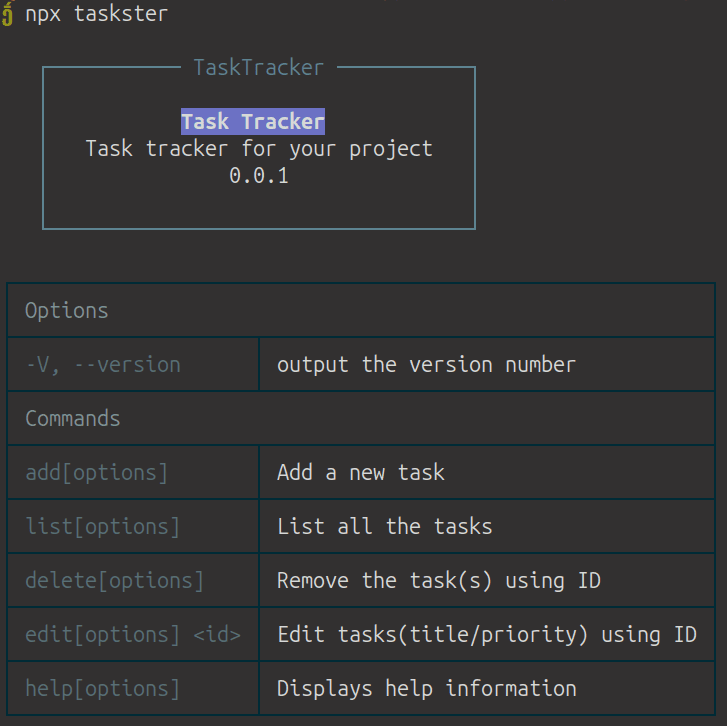
Task: Select the "-V, --version" option cell
Action: [103, 365]
